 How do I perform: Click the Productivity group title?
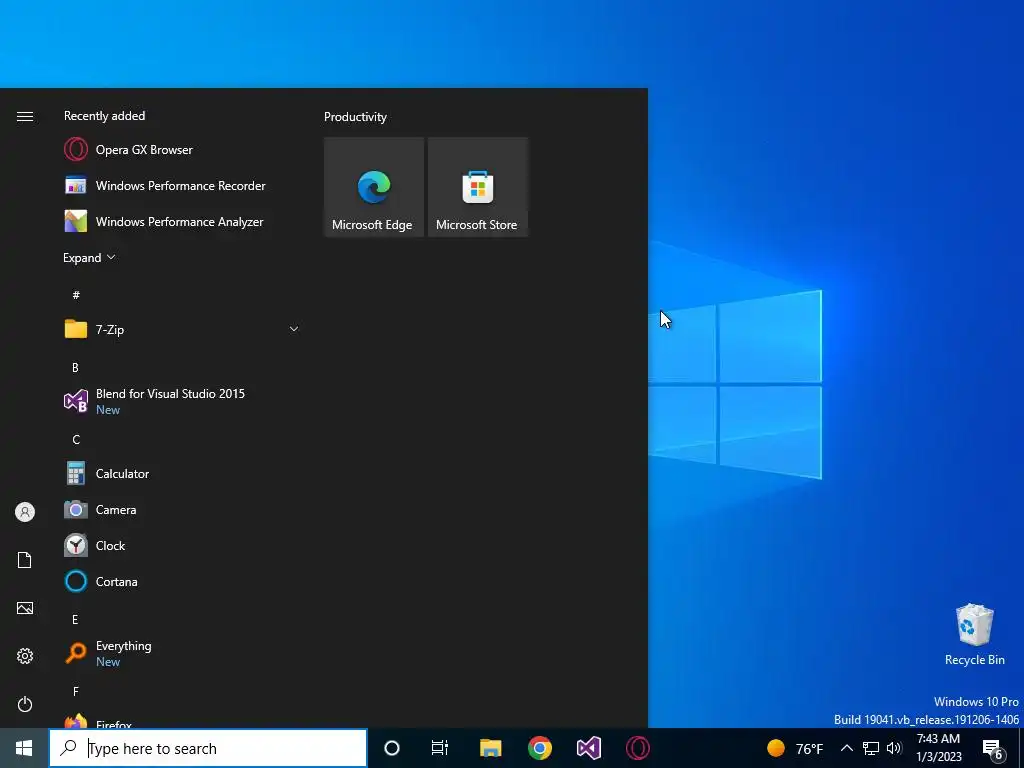point(355,117)
